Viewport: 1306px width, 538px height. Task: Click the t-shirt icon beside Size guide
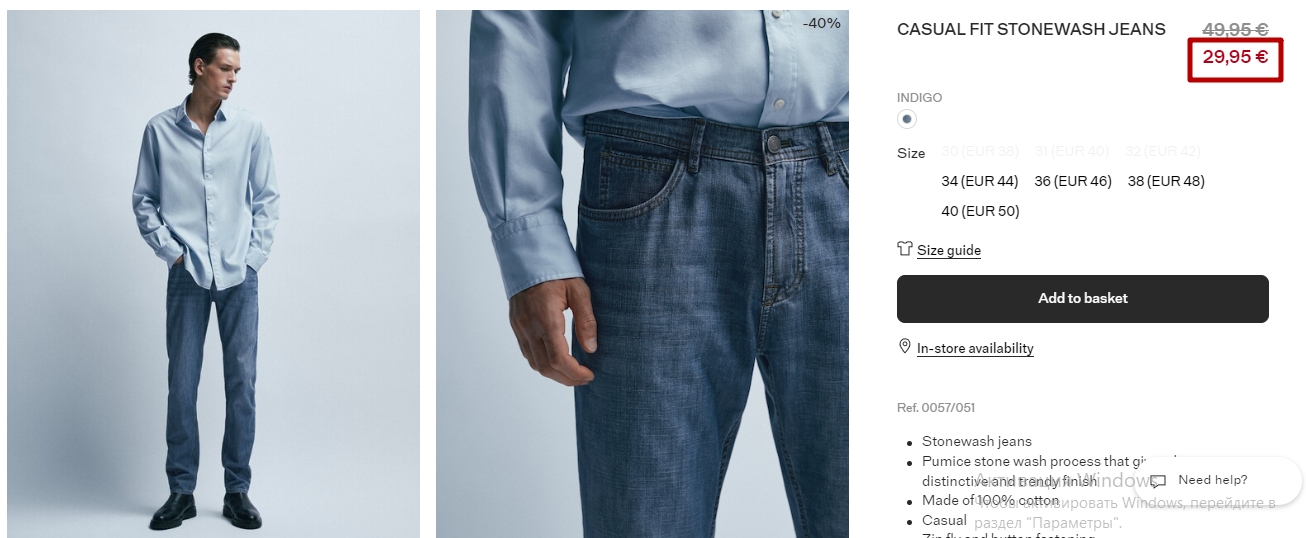(x=905, y=249)
